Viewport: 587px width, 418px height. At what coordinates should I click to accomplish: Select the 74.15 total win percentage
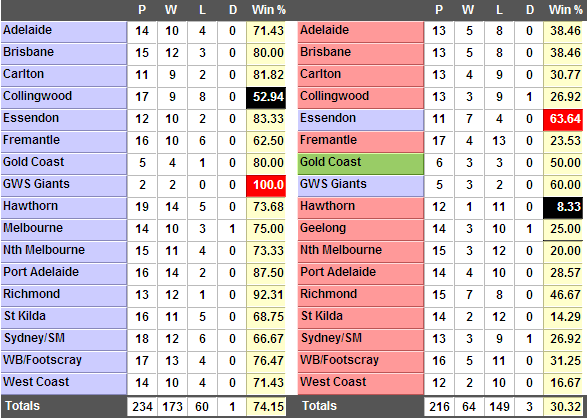click(266, 406)
